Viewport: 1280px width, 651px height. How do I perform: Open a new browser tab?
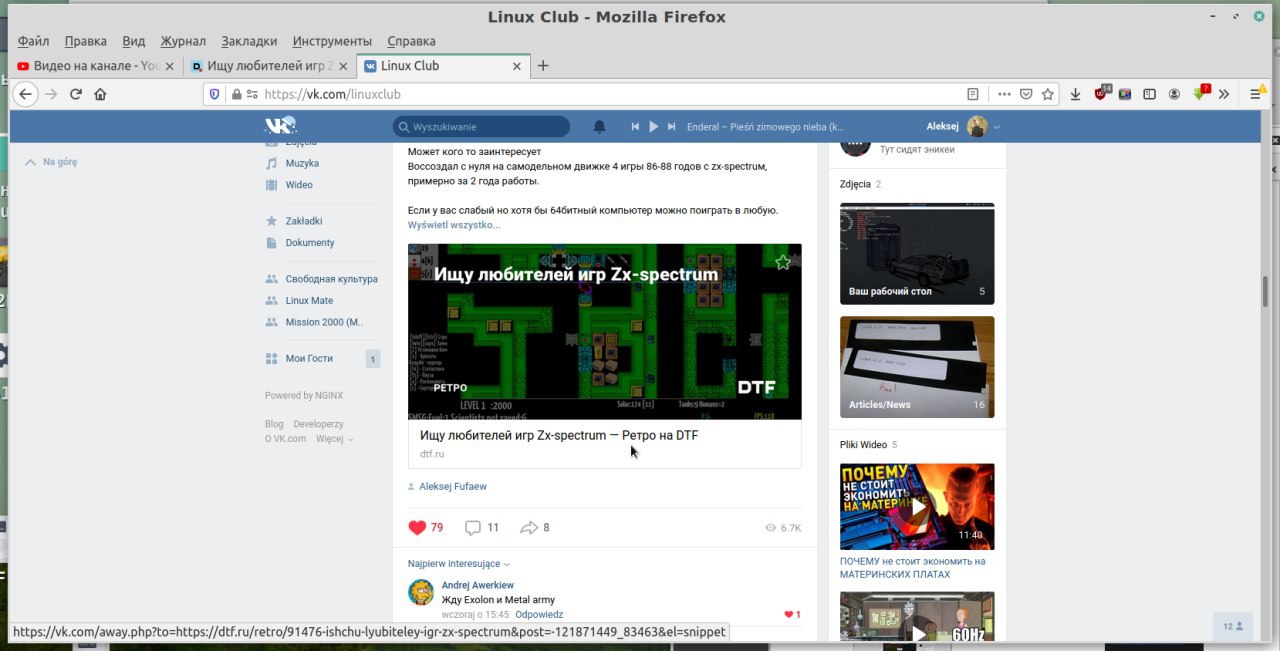[543, 66]
